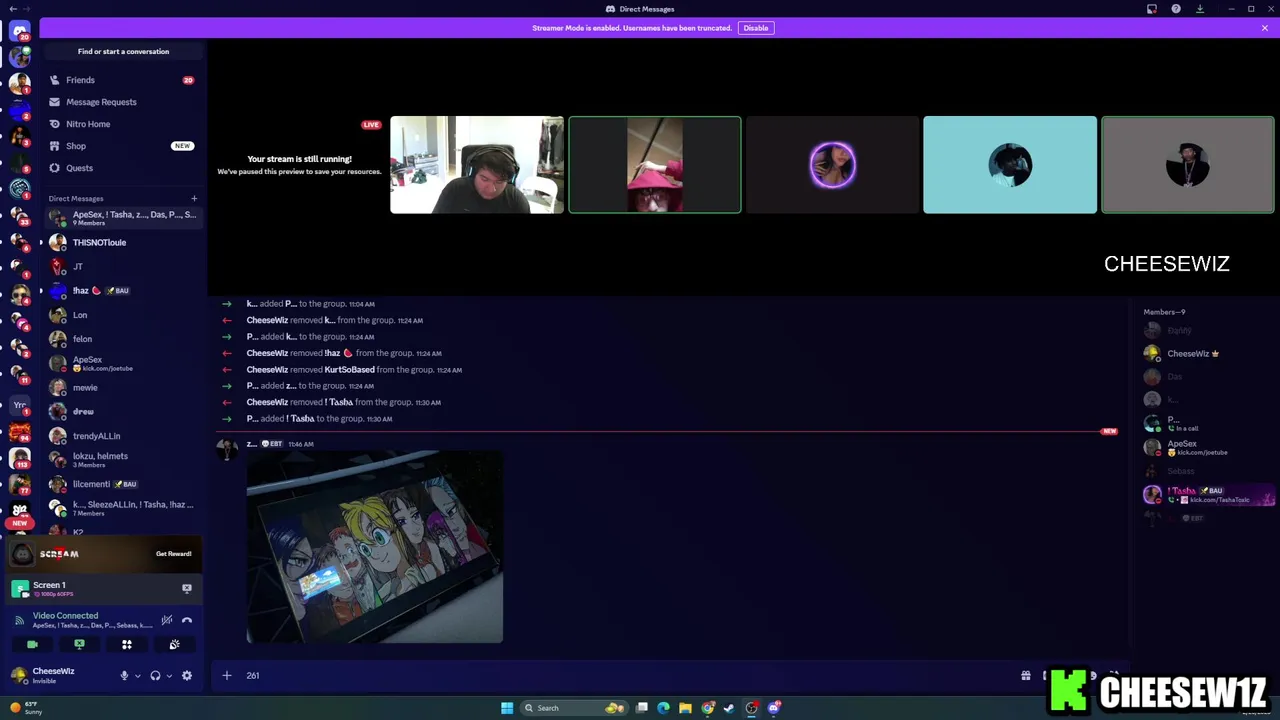Open DM with THISNOTlouie

[x=123, y=242]
